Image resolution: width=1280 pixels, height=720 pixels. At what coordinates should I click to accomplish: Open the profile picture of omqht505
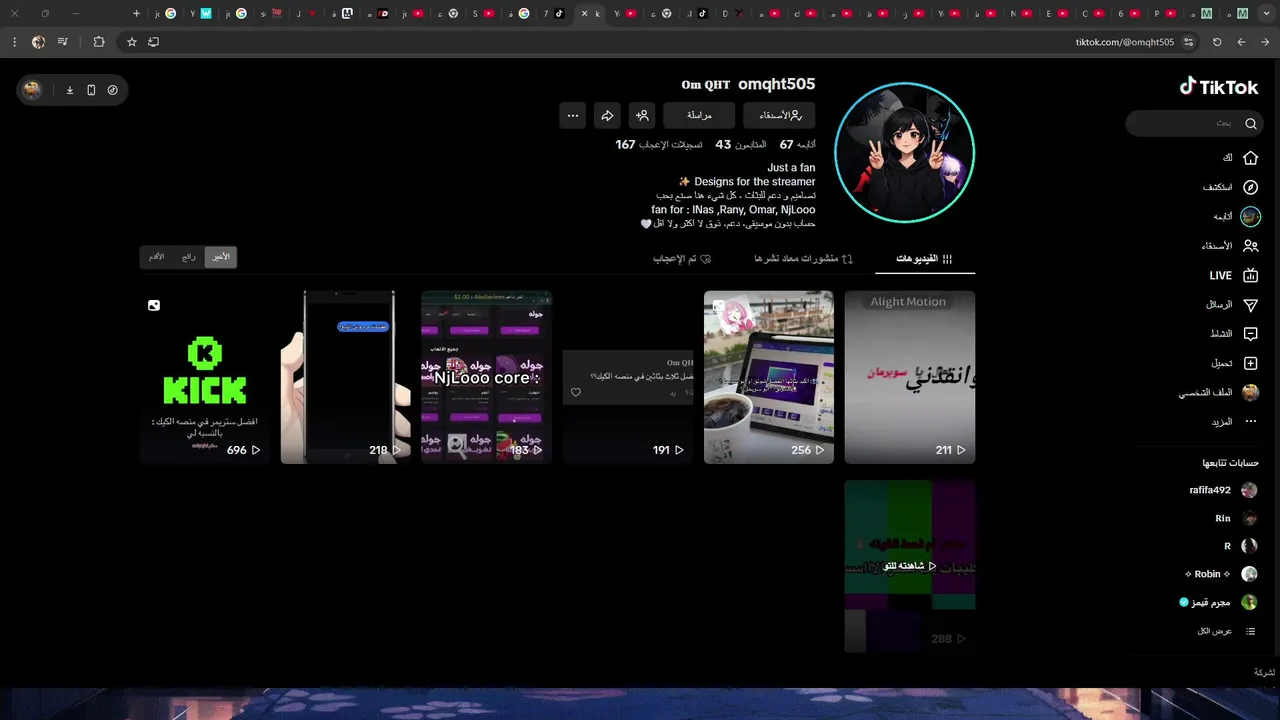[904, 153]
